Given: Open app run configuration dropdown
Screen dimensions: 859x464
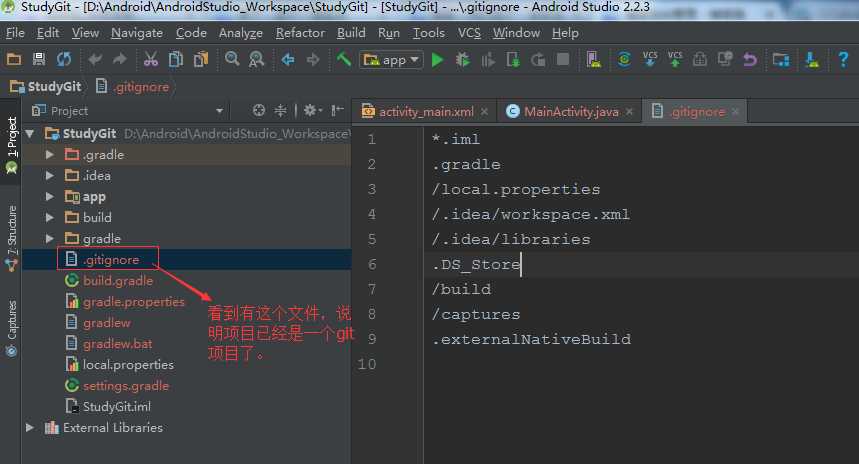Looking at the screenshot, I should click(x=391, y=60).
